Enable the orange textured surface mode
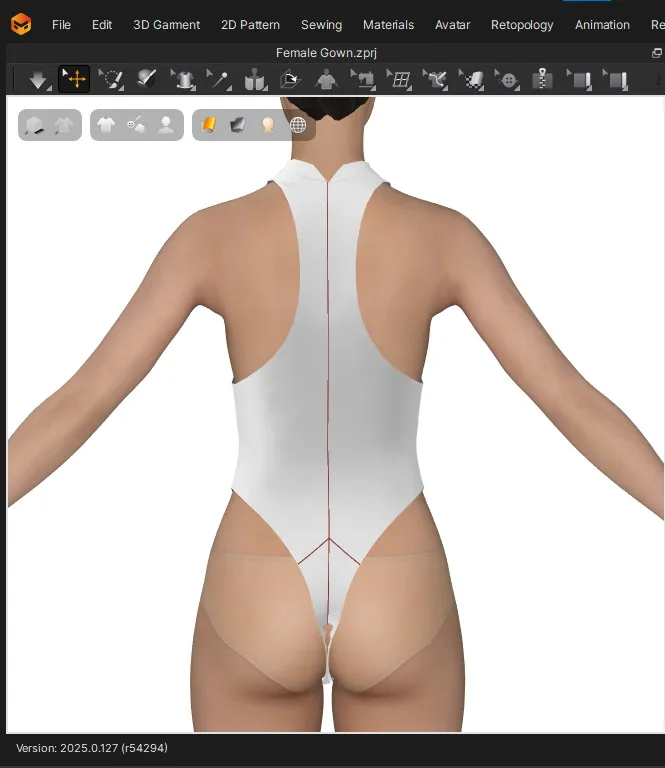The width and height of the screenshot is (665, 768). pos(209,125)
